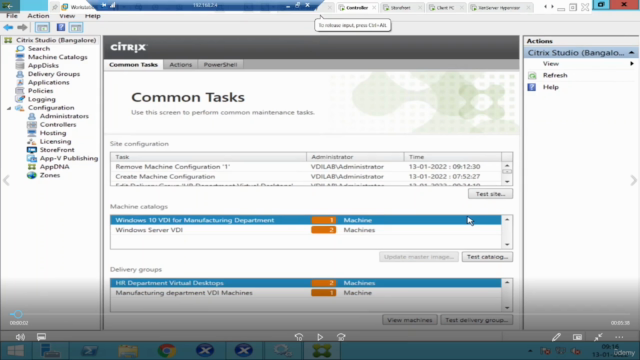Exit fullscreen with the shrink arrows icon
This screenshot has width=640, height=360.
click(598, 337)
